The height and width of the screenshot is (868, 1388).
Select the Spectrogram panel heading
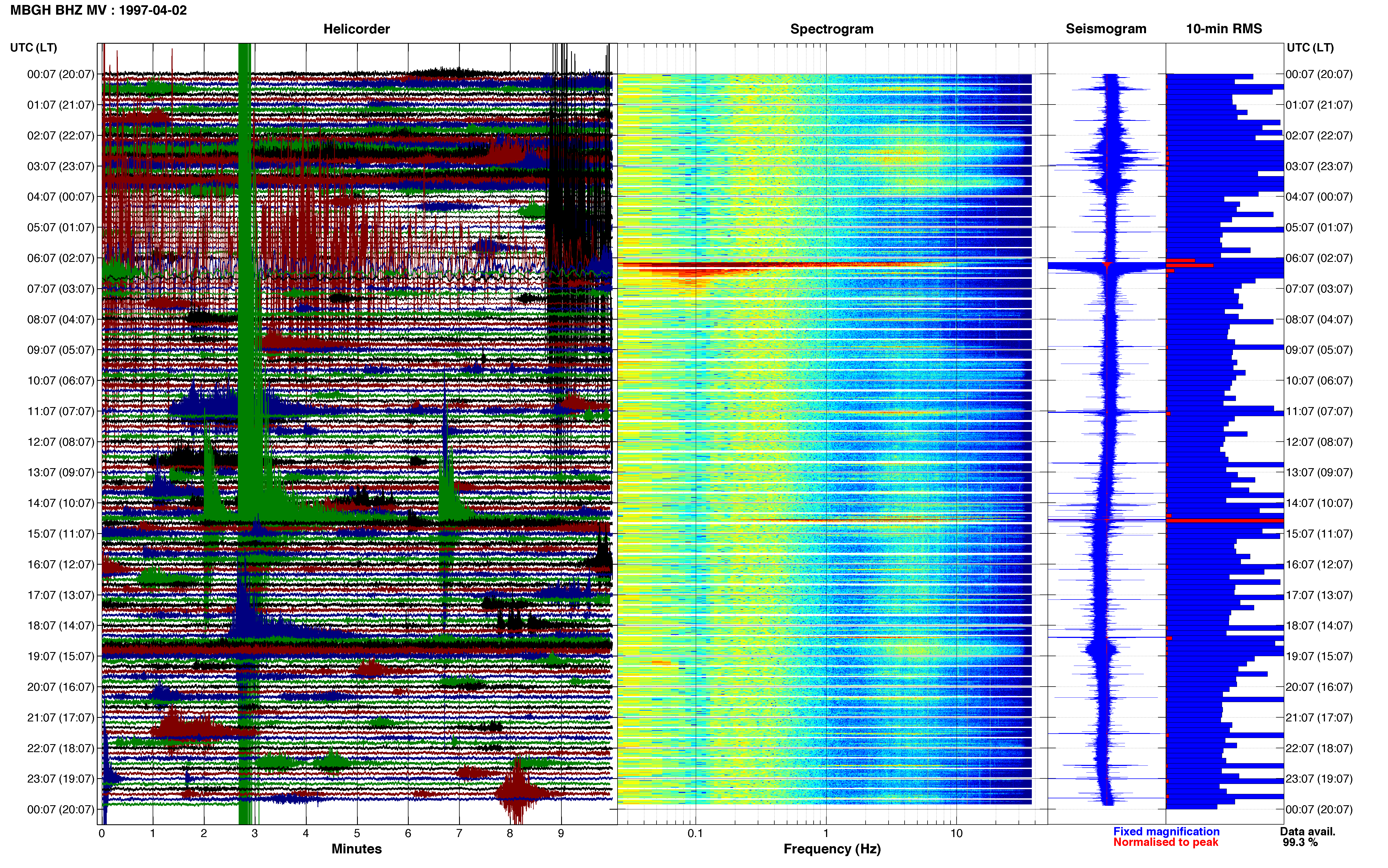832,29
